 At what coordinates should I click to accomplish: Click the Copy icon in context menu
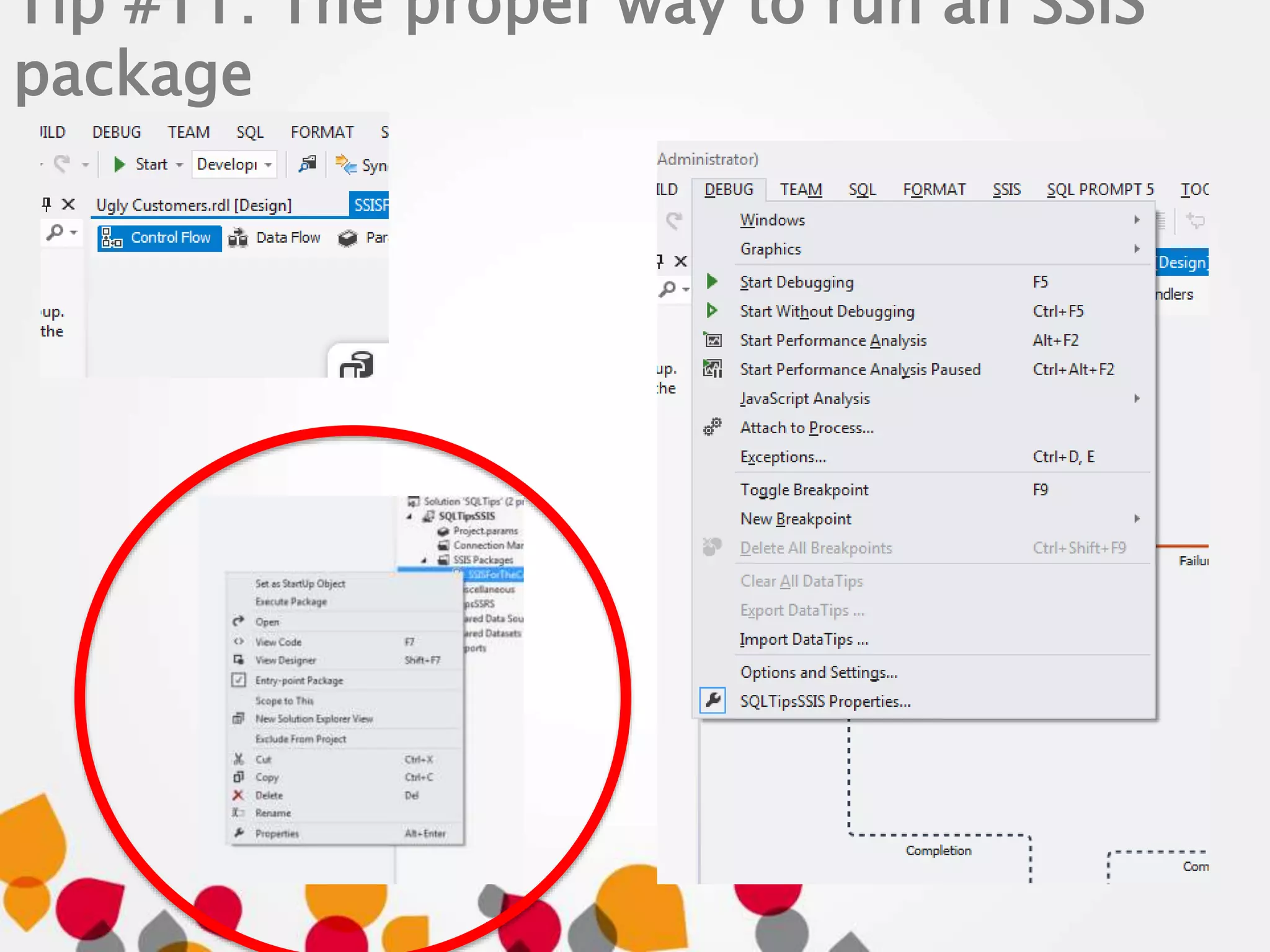point(239,777)
